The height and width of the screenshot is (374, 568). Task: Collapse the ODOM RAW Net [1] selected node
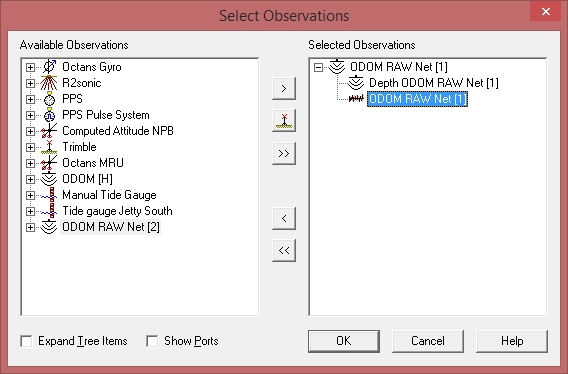coord(318,67)
